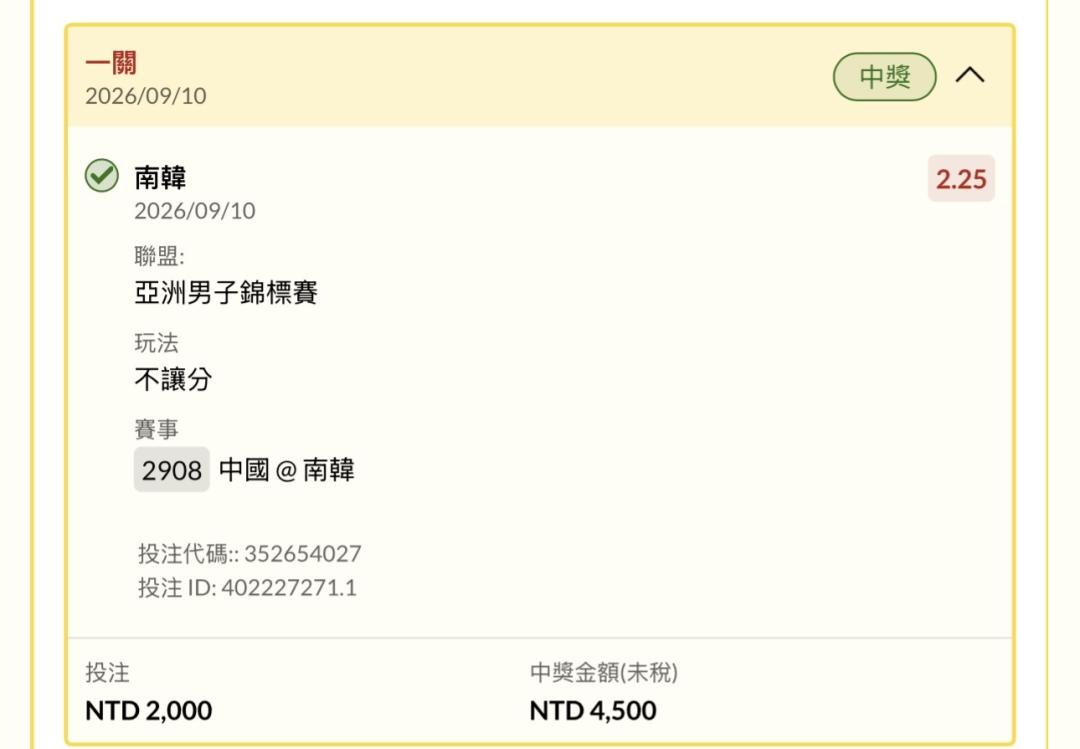The image size is (1080, 749).
Task: Click the 亞洲男子錦標賽 league name
Action: pos(226,293)
